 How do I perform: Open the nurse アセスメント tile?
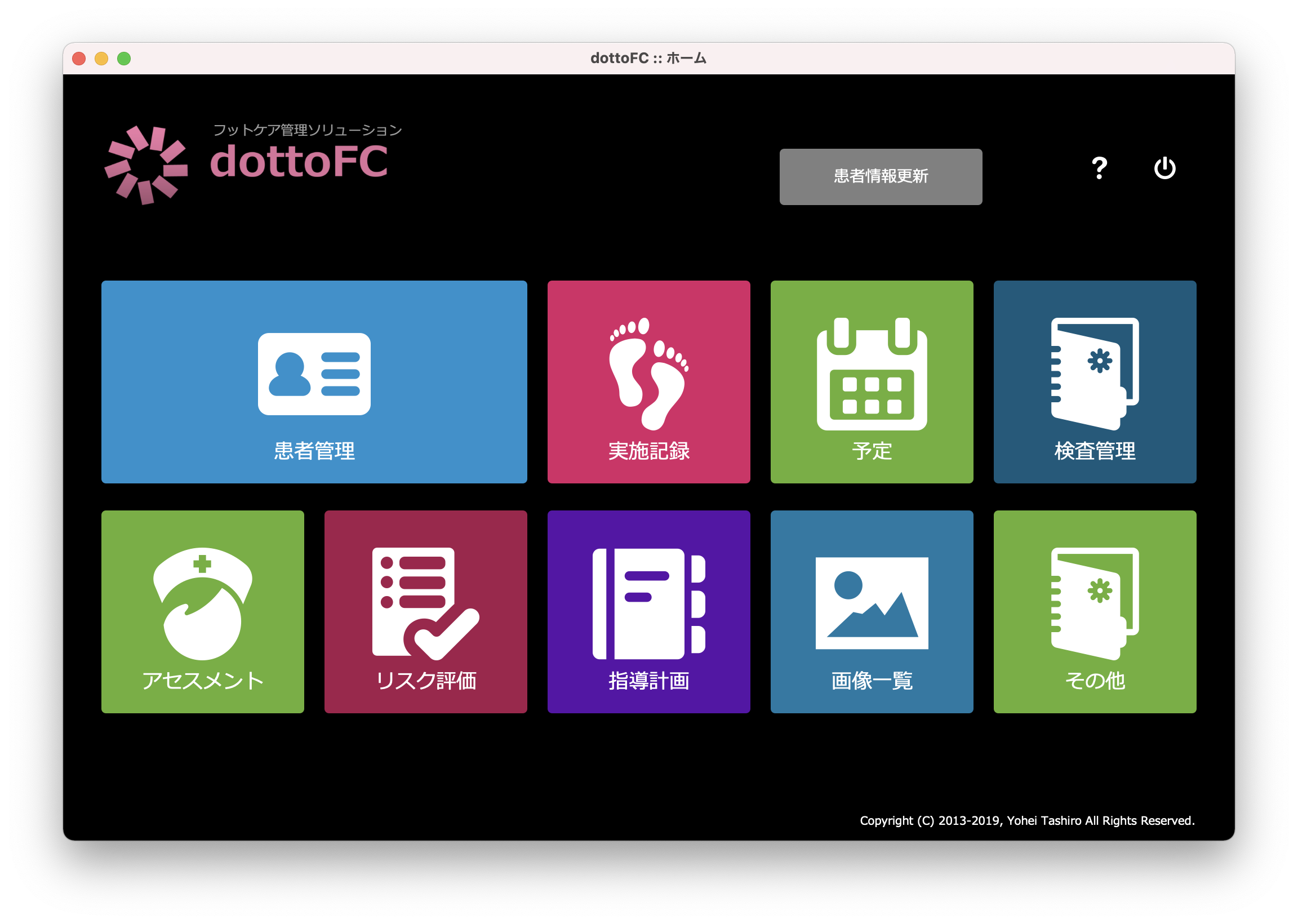(x=202, y=611)
